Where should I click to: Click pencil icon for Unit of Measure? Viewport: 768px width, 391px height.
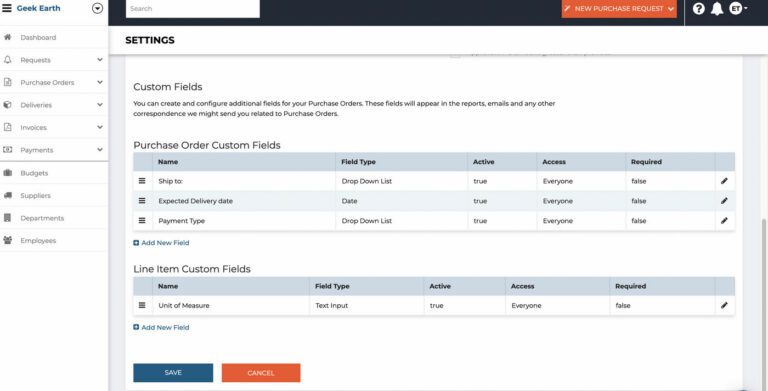click(x=724, y=305)
